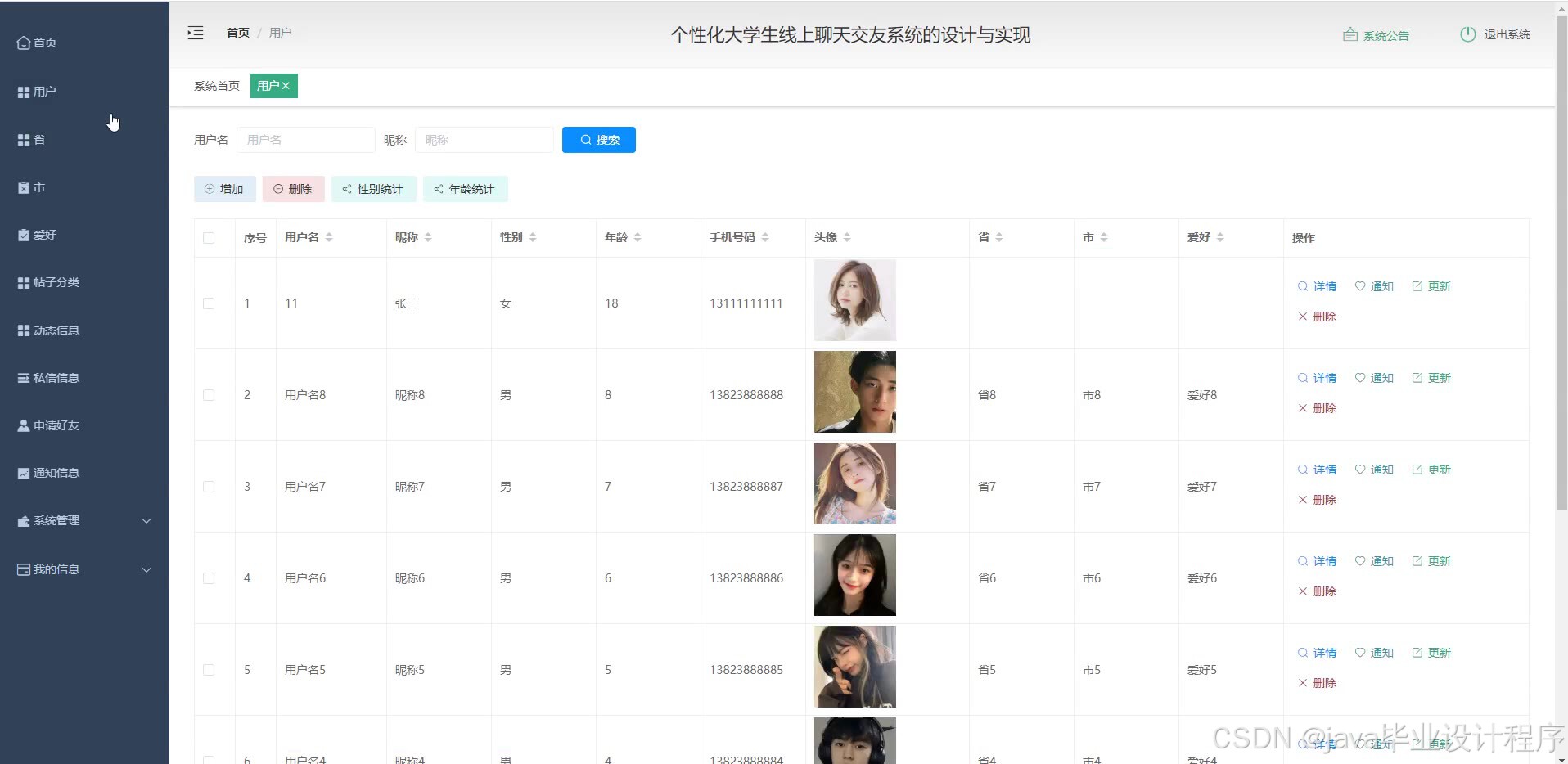This screenshot has width=1568, height=764.
Task: Click 更新 for user 张三
Action: pos(1431,286)
